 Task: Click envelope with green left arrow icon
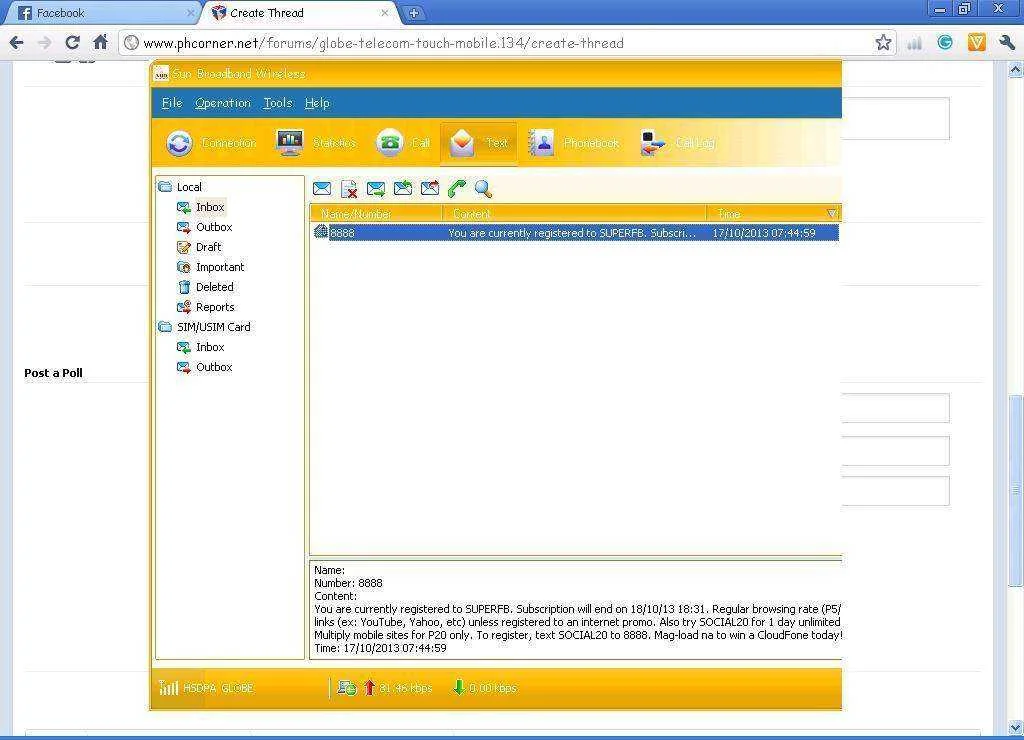tap(403, 188)
